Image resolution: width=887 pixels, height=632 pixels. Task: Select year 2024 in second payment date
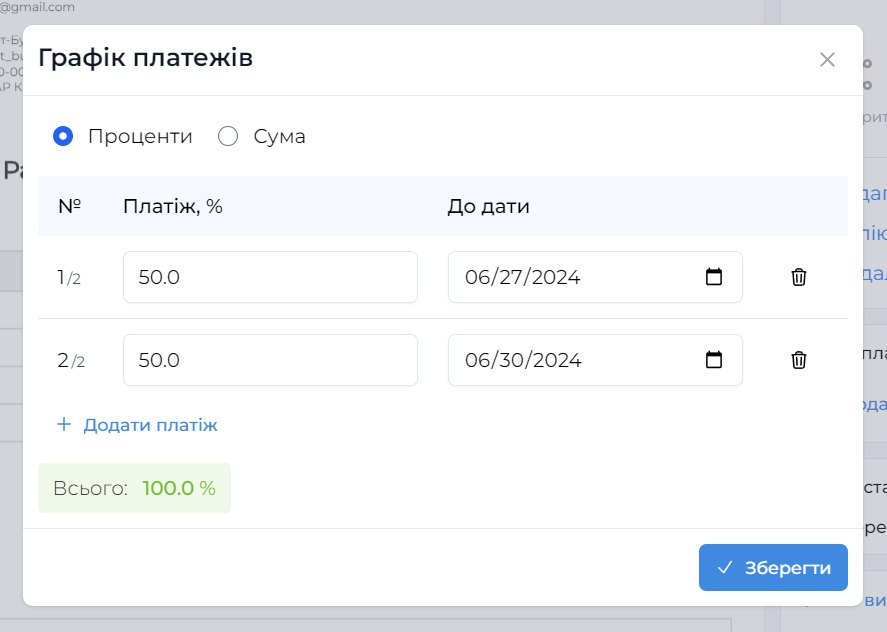point(556,360)
